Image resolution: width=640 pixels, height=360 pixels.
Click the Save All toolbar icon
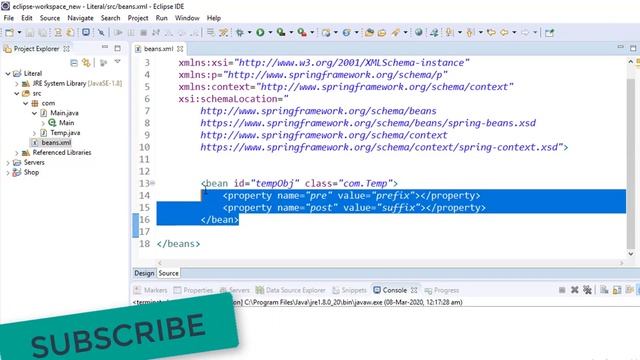coord(42,33)
